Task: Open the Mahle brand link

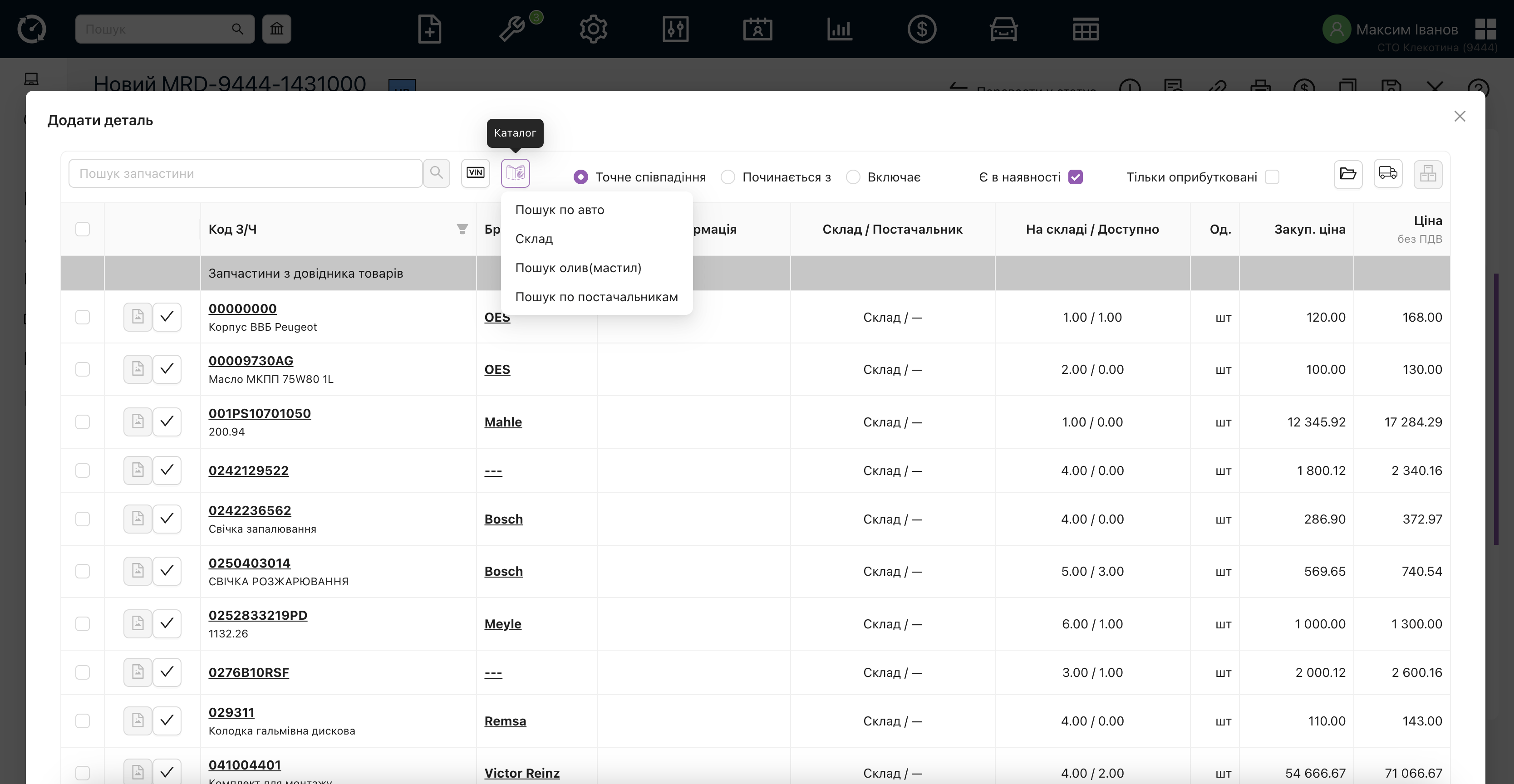Action: (x=503, y=422)
